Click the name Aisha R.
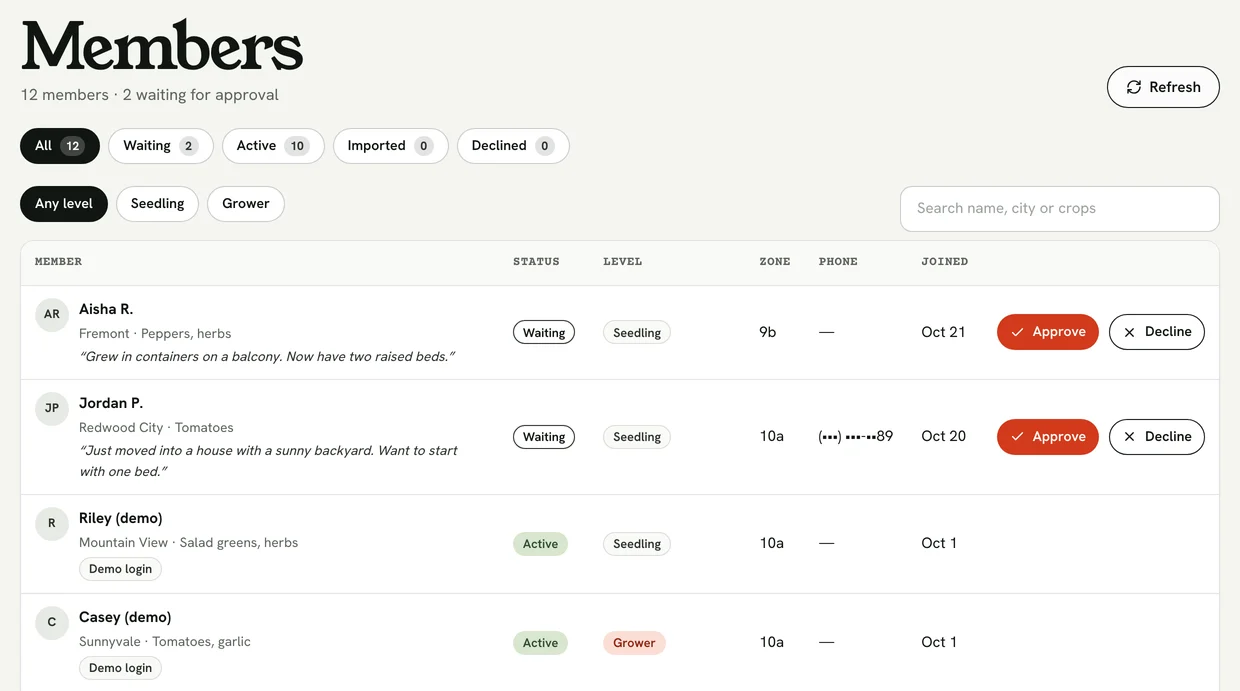This screenshot has height=691, width=1240. point(106,310)
